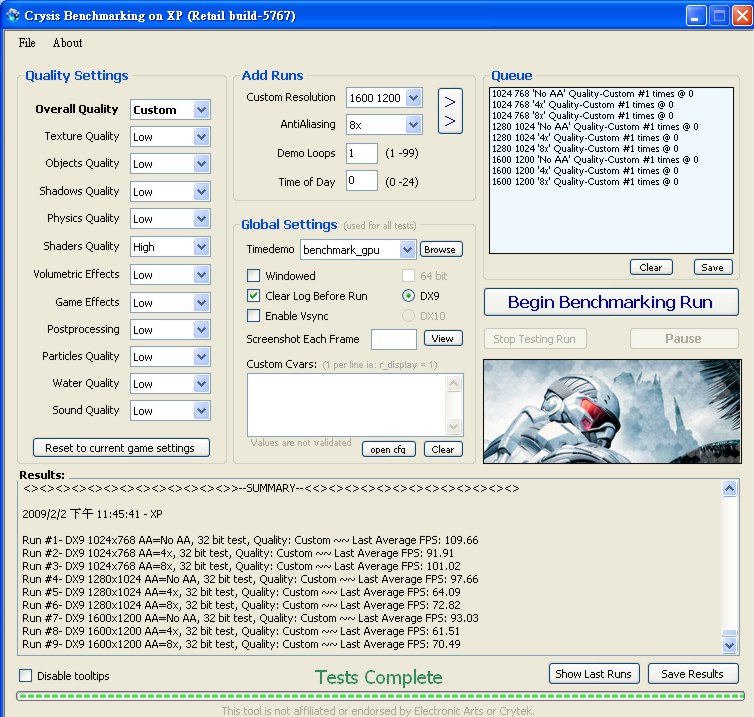
Task: Open the About menu
Action: [x=67, y=43]
